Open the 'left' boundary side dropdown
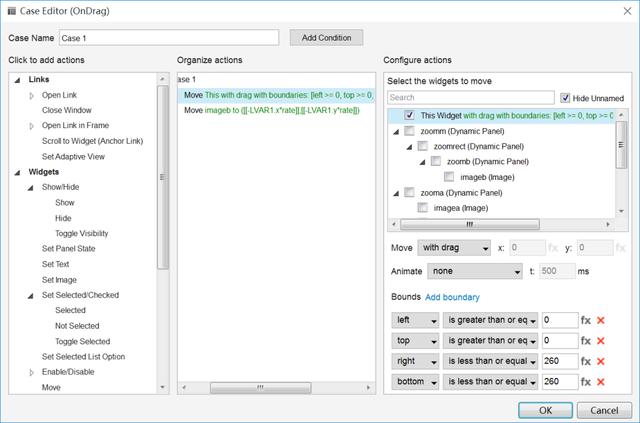This screenshot has width=640, height=423. pyautogui.click(x=415, y=321)
